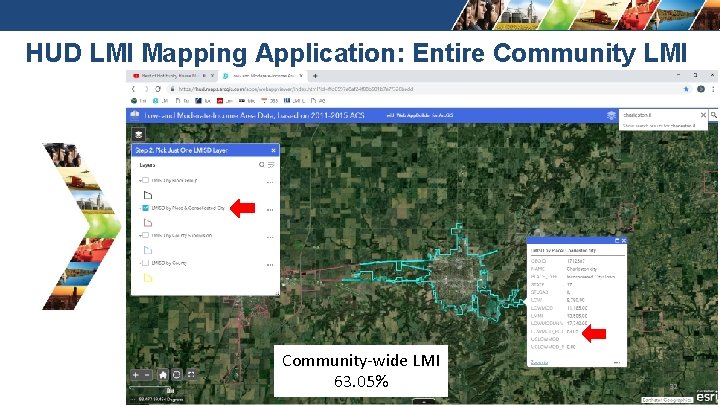Click the HUD logo in app header

pyautogui.click(x=135, y=115)
